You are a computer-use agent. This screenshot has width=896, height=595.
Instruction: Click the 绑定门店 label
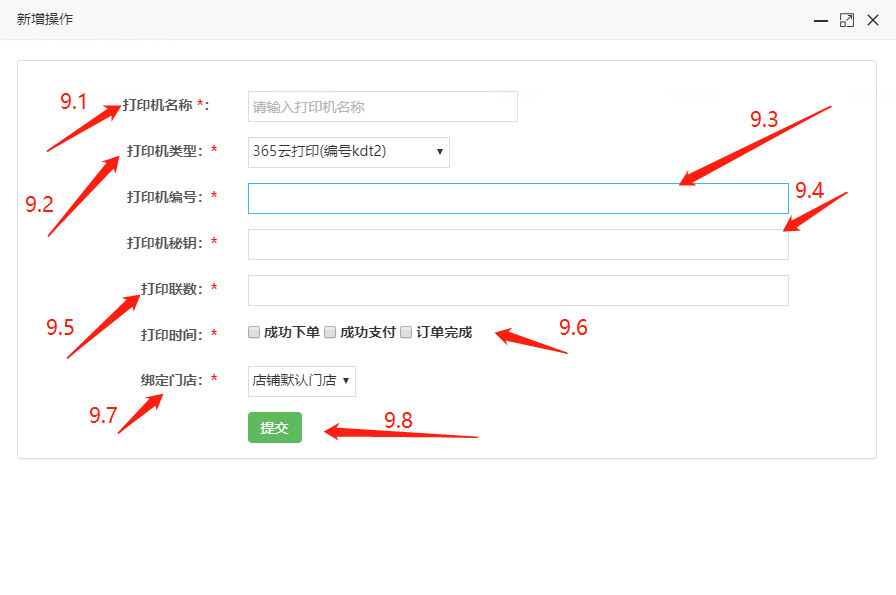tap(171, 380)
